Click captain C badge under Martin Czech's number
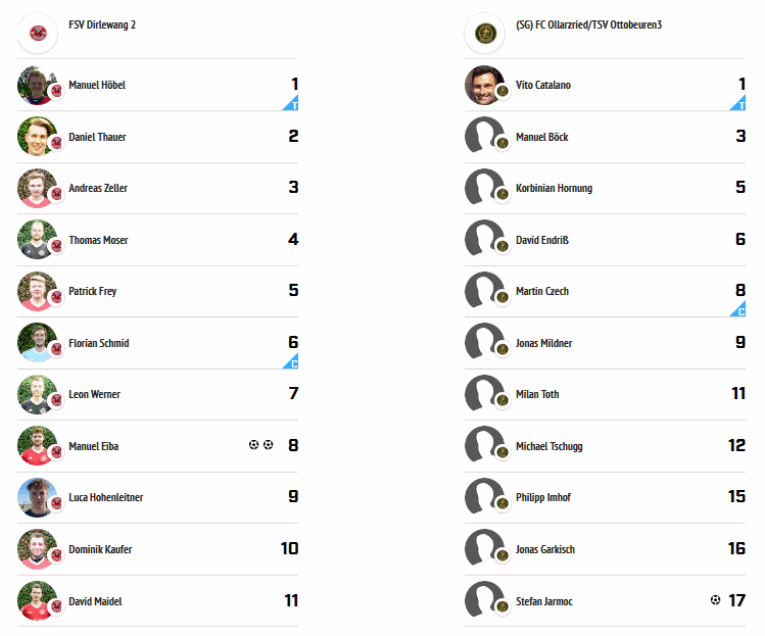 tap(739, 309)
